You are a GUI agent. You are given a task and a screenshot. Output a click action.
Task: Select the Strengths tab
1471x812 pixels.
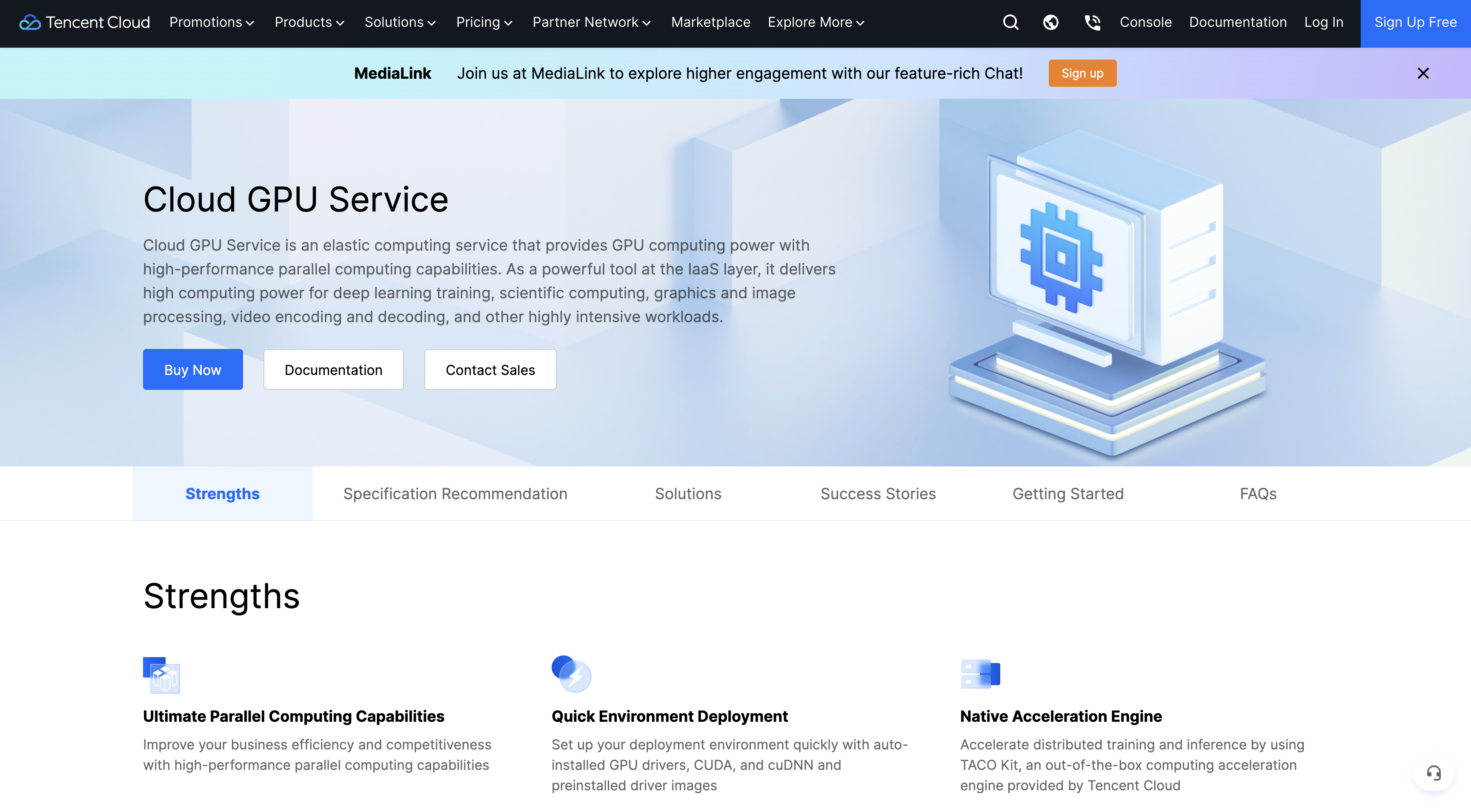point(222,493)
